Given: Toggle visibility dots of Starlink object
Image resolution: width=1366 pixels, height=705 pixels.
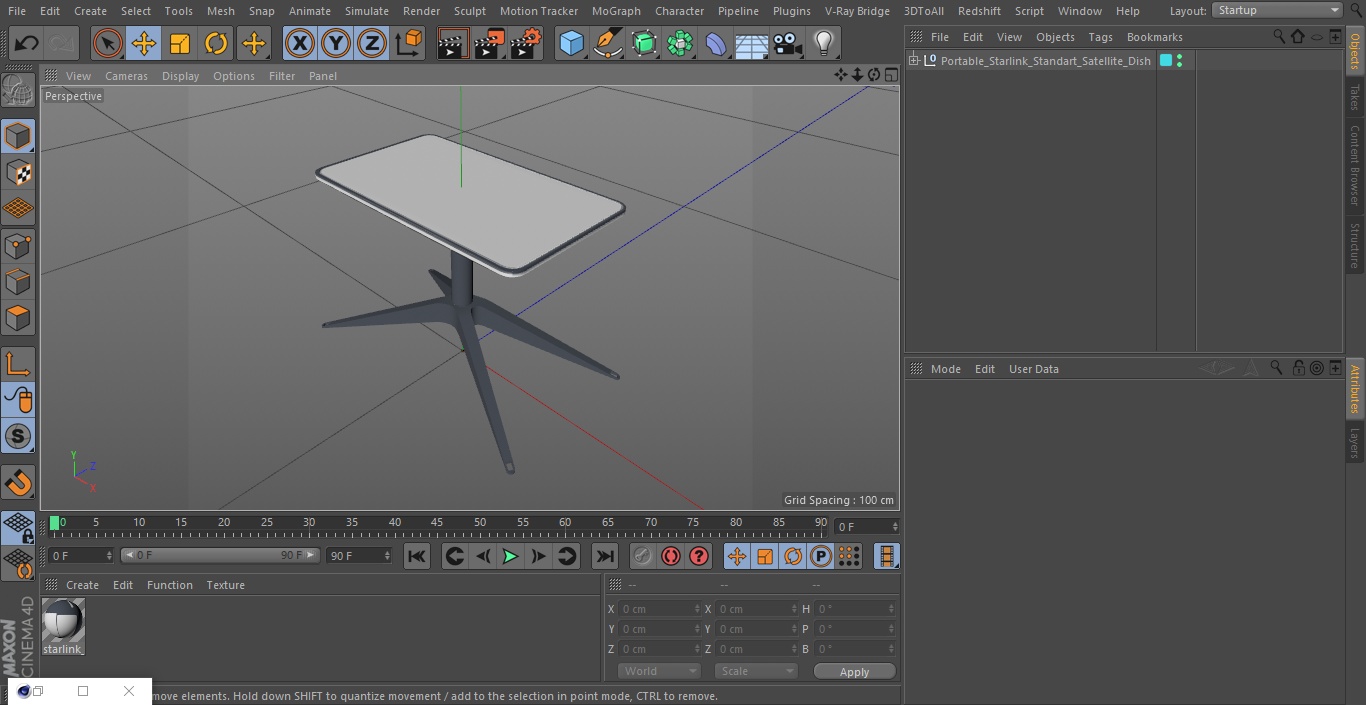Looking at the screenshot, I should 1180,60.
